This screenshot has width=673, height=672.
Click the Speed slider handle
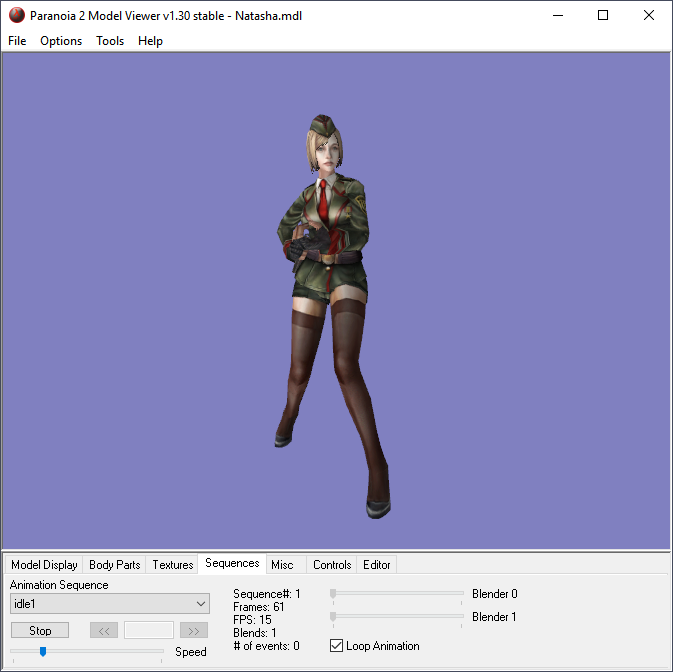43,651
